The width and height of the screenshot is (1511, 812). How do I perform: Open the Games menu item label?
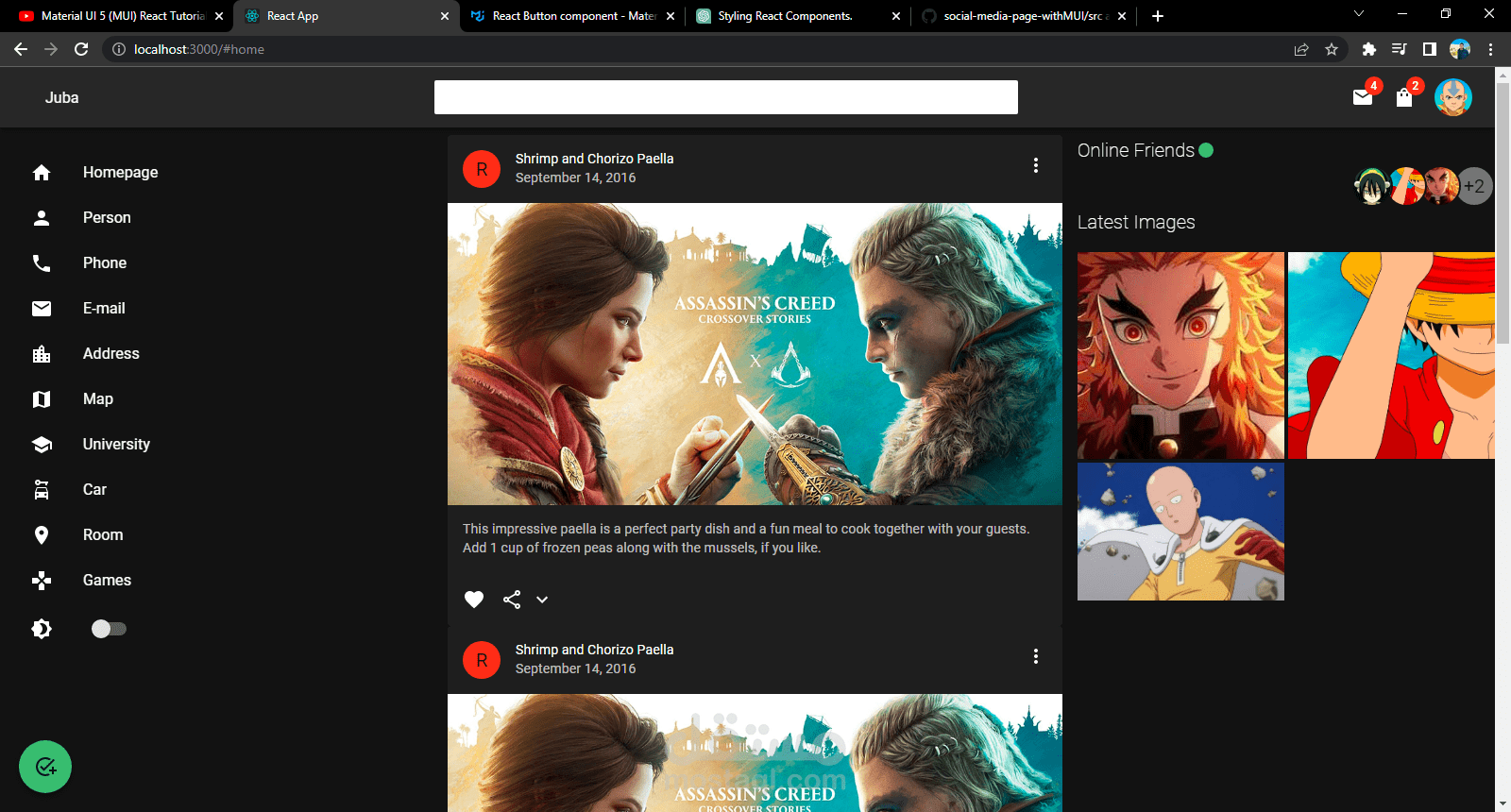click(x=107, y=581)
